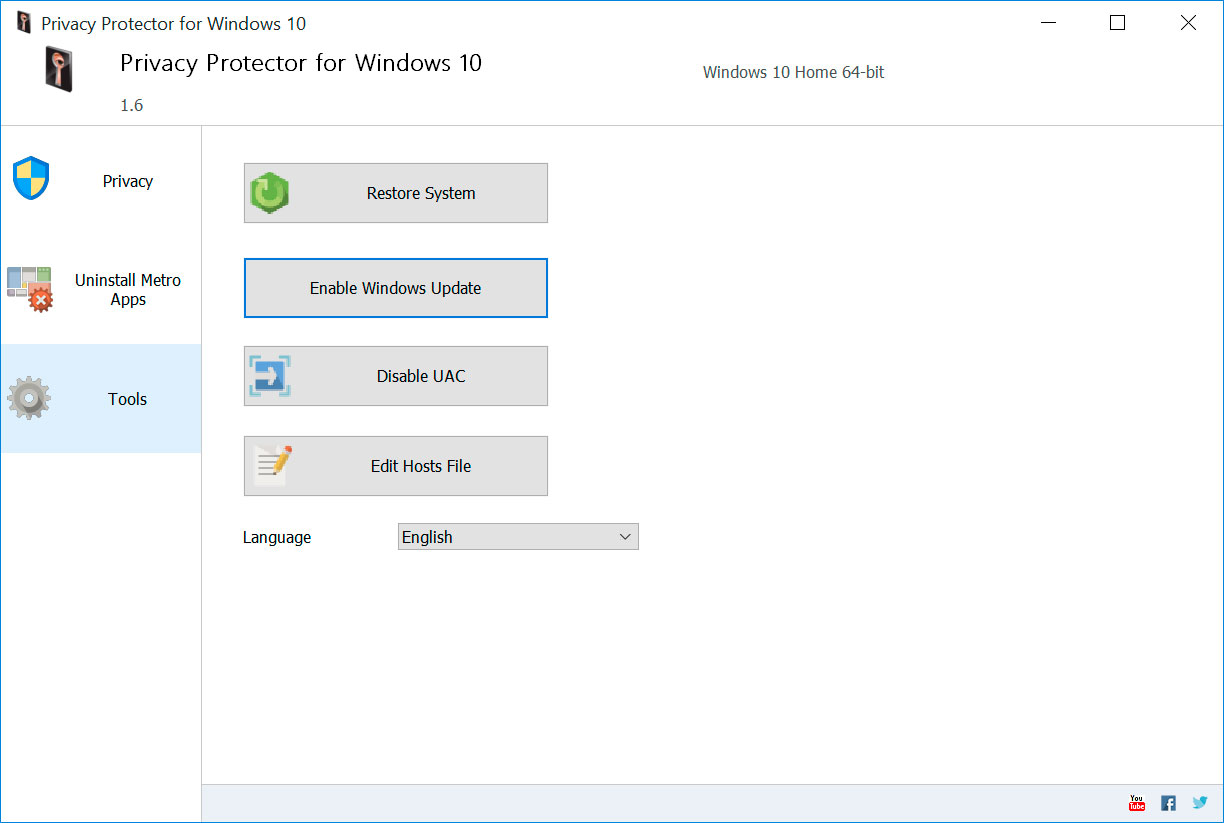Minimize the Privacy Protector window
The height and width of the screenshot is (823, 1224).
pyautogui.click(x=1048, y=23)
